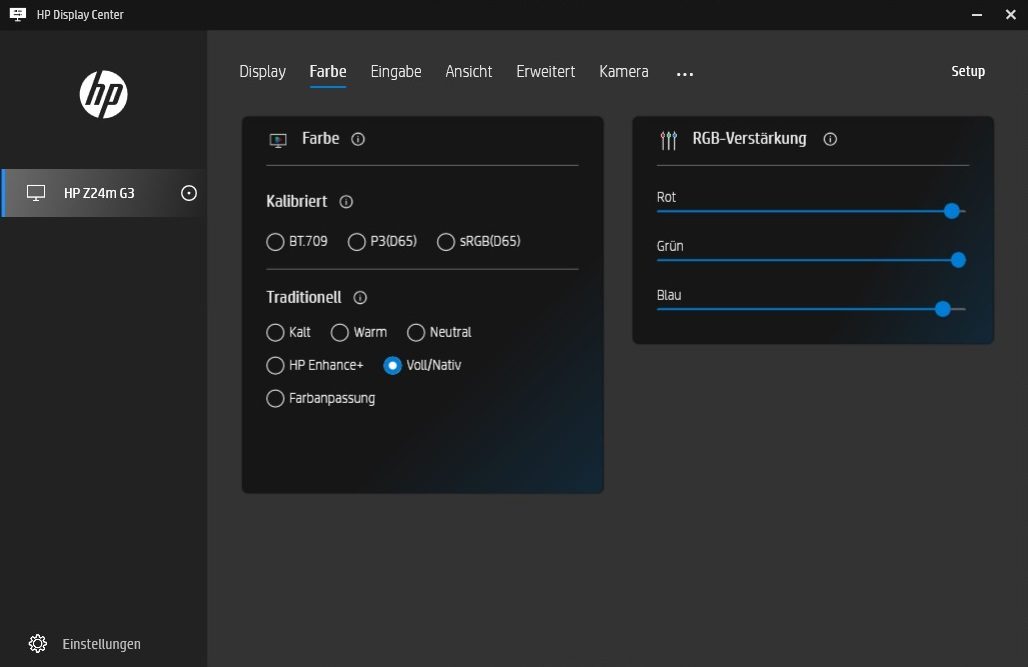Select the Warm color temperature option
Image resolution: width=1028 pixels, height=667 pixels.
coord(340,332)
